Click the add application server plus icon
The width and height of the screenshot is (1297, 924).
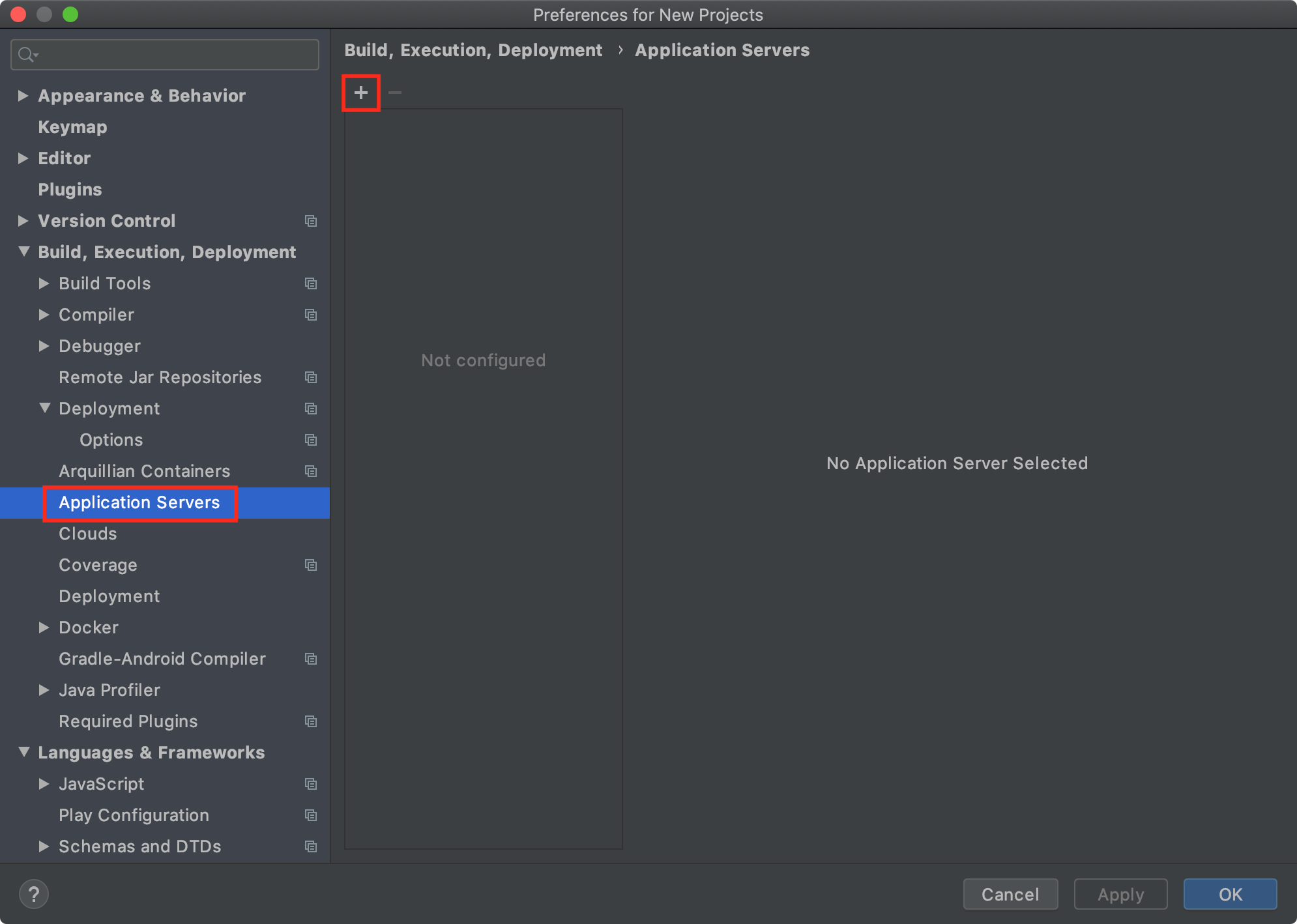point(360,92)
